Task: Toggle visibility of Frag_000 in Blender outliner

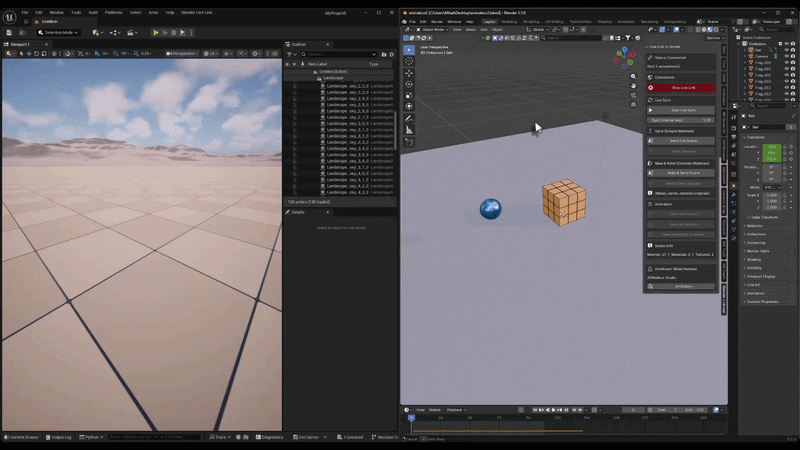Action: coord(786,62)
